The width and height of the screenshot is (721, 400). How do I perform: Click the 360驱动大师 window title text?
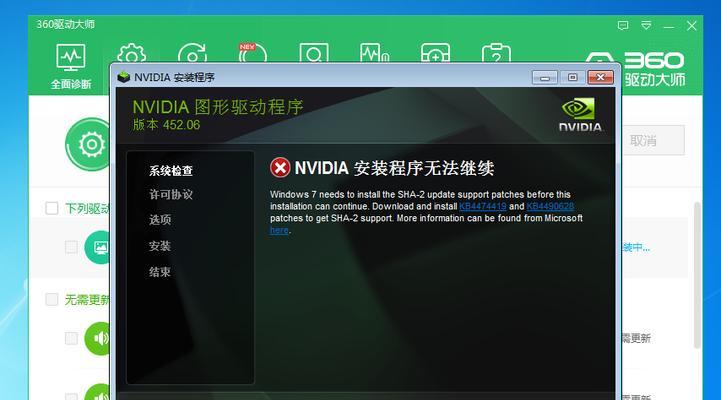point(66,24)
